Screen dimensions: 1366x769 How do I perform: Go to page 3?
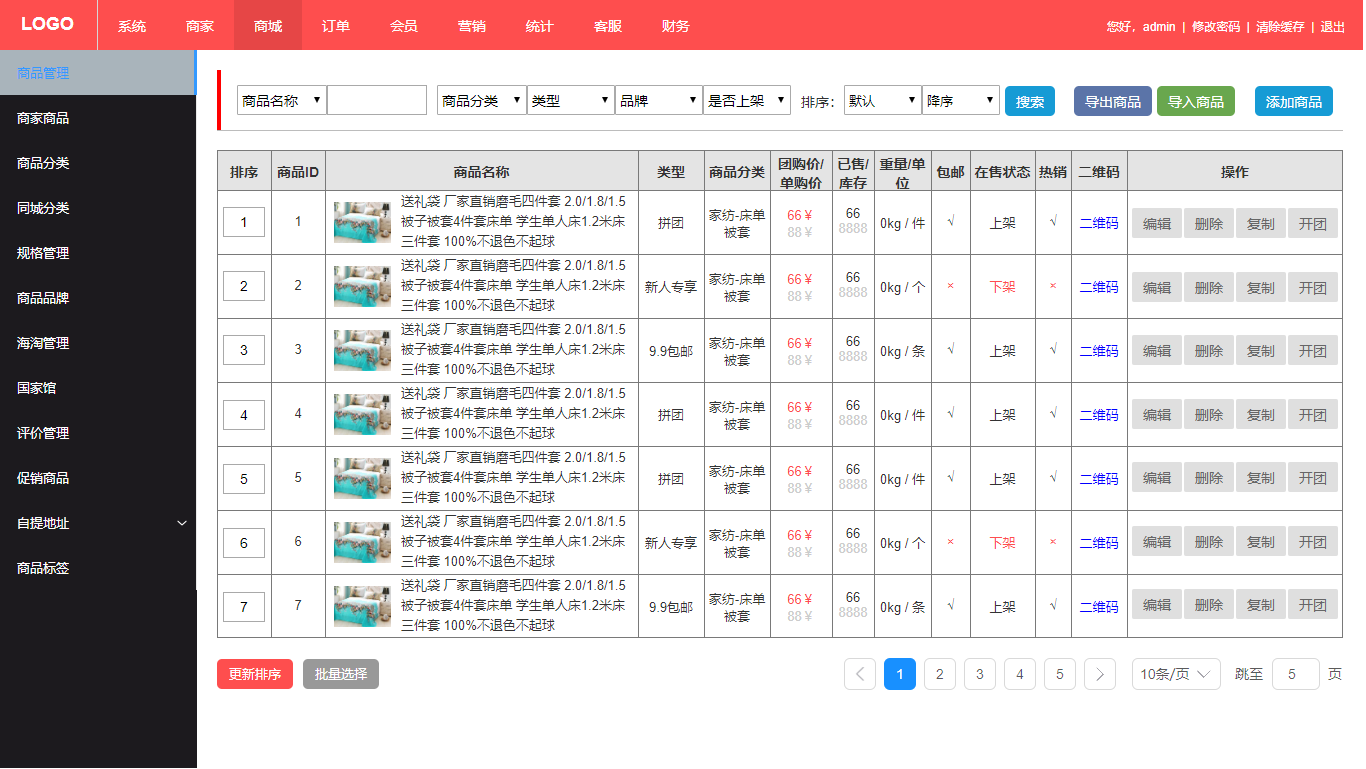coord(980,674)
